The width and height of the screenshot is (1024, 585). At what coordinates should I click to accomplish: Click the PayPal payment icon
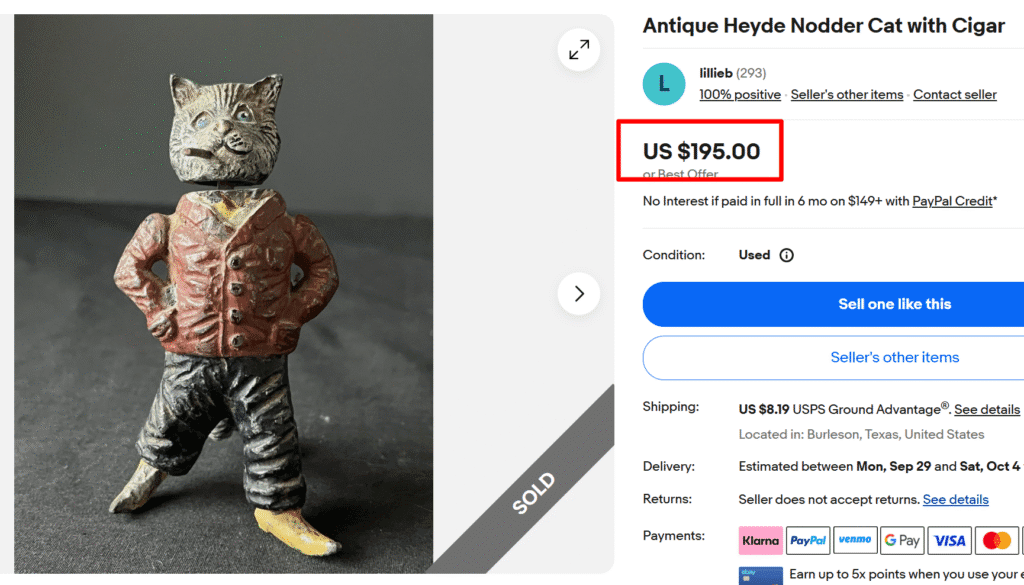tap(808, 540)
